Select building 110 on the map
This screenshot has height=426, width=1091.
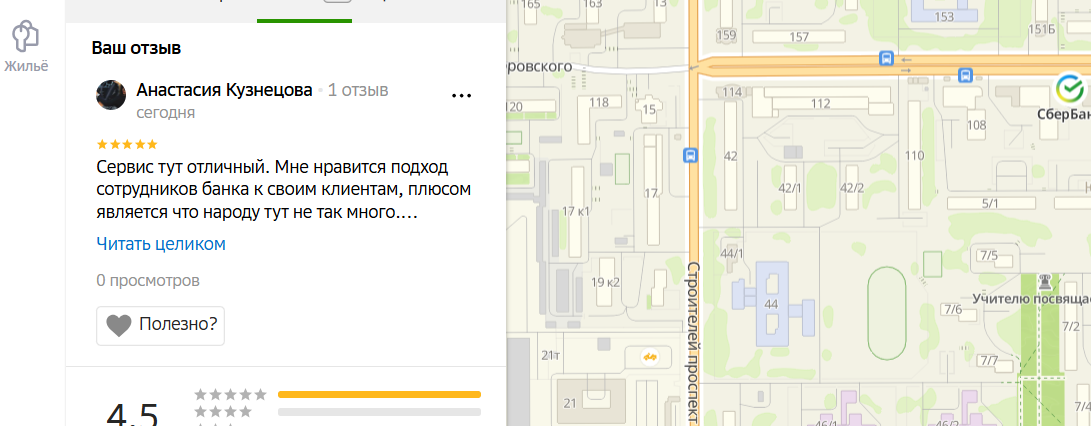coord(914,156)
